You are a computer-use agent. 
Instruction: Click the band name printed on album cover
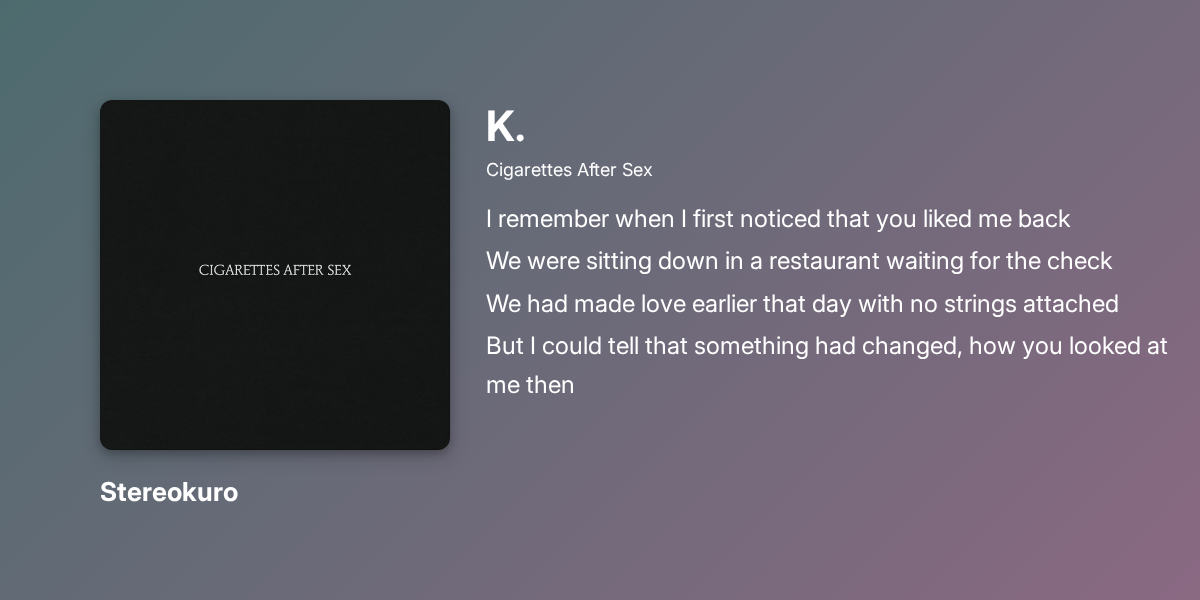point(275,270)
